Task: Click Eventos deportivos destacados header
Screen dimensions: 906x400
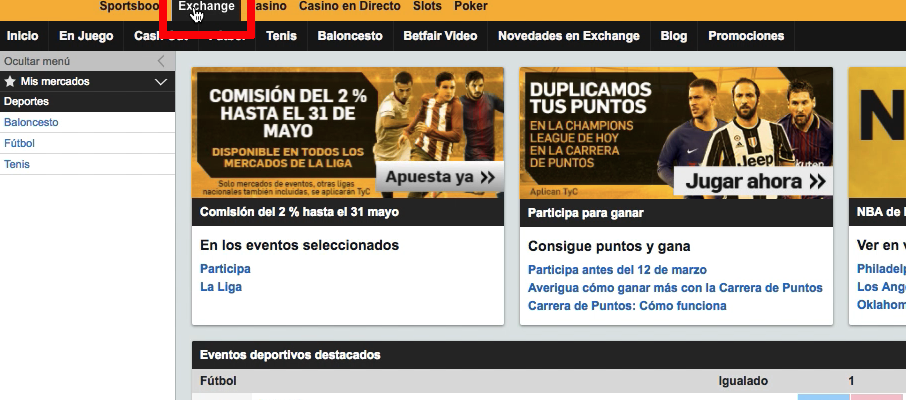Action: point(290,355)
